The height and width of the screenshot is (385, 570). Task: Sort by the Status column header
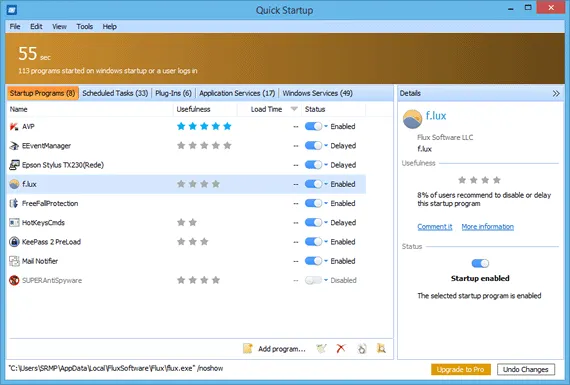(x=333, y=109)
